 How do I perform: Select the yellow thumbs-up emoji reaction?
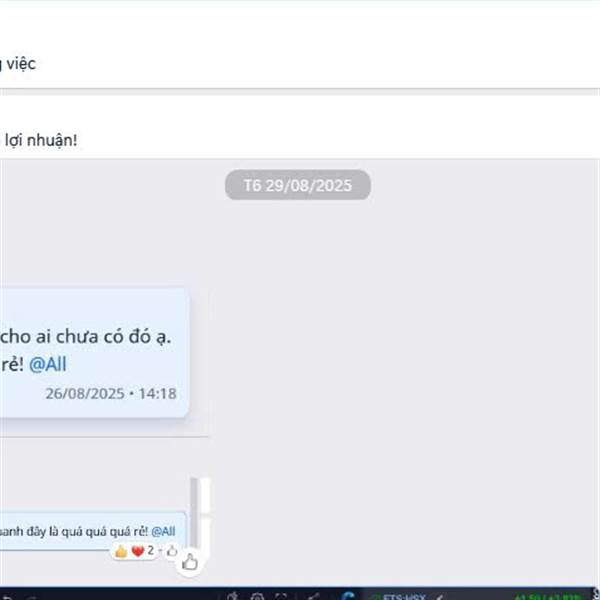coord(121,552)
